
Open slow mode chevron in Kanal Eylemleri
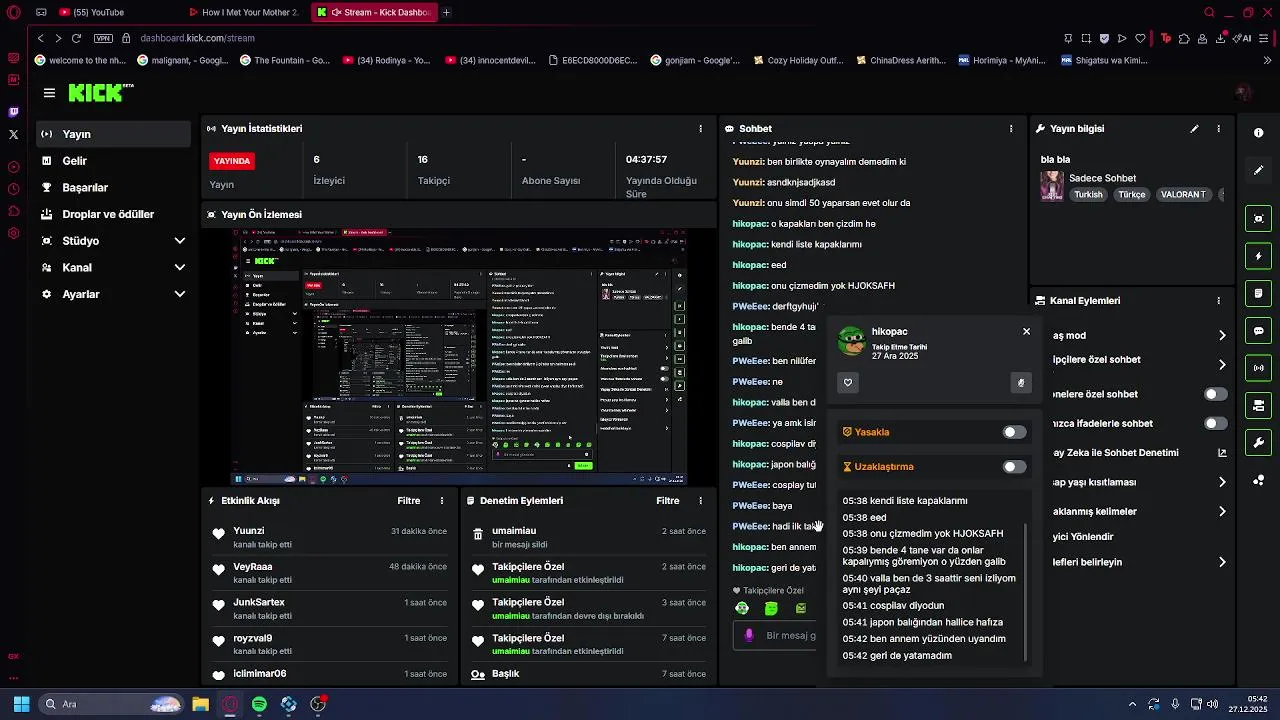coord(1222,336)
